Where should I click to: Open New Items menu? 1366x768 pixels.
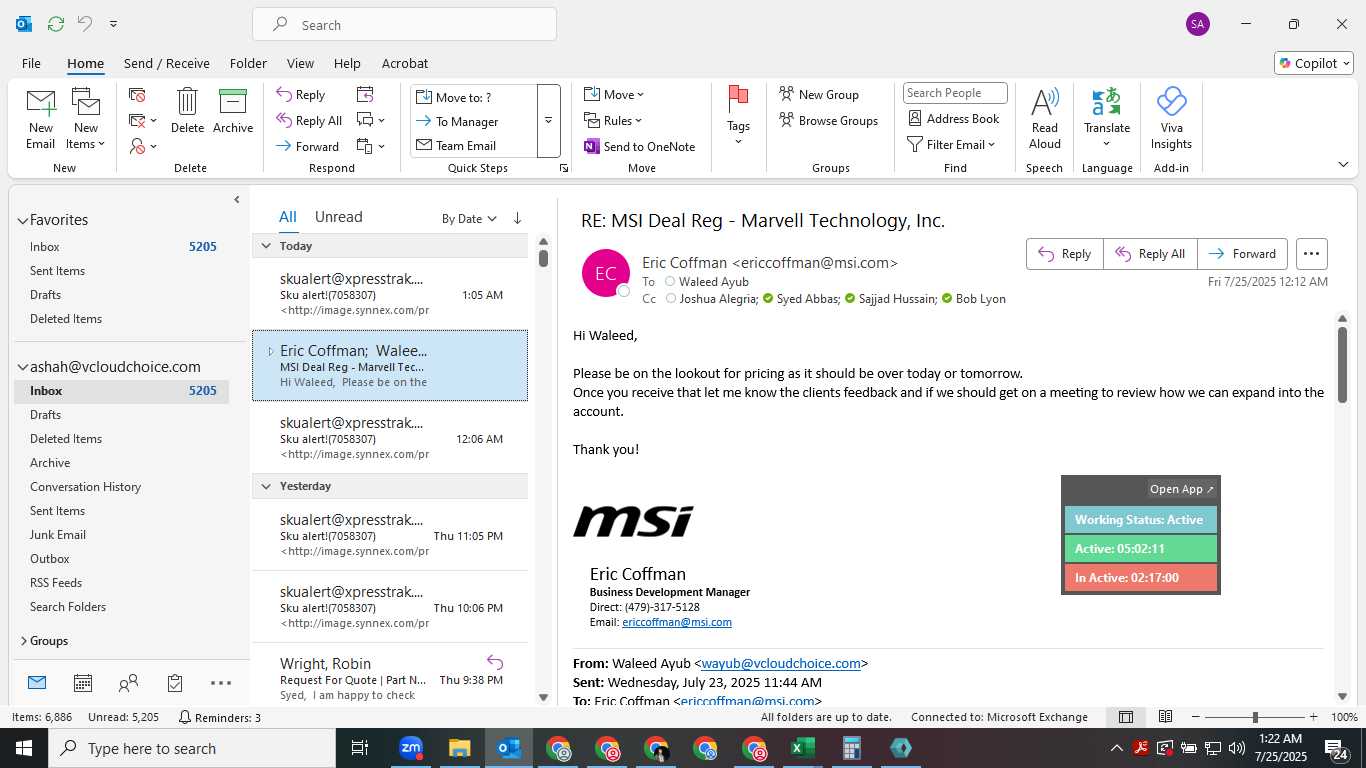[x=86, y=119]
